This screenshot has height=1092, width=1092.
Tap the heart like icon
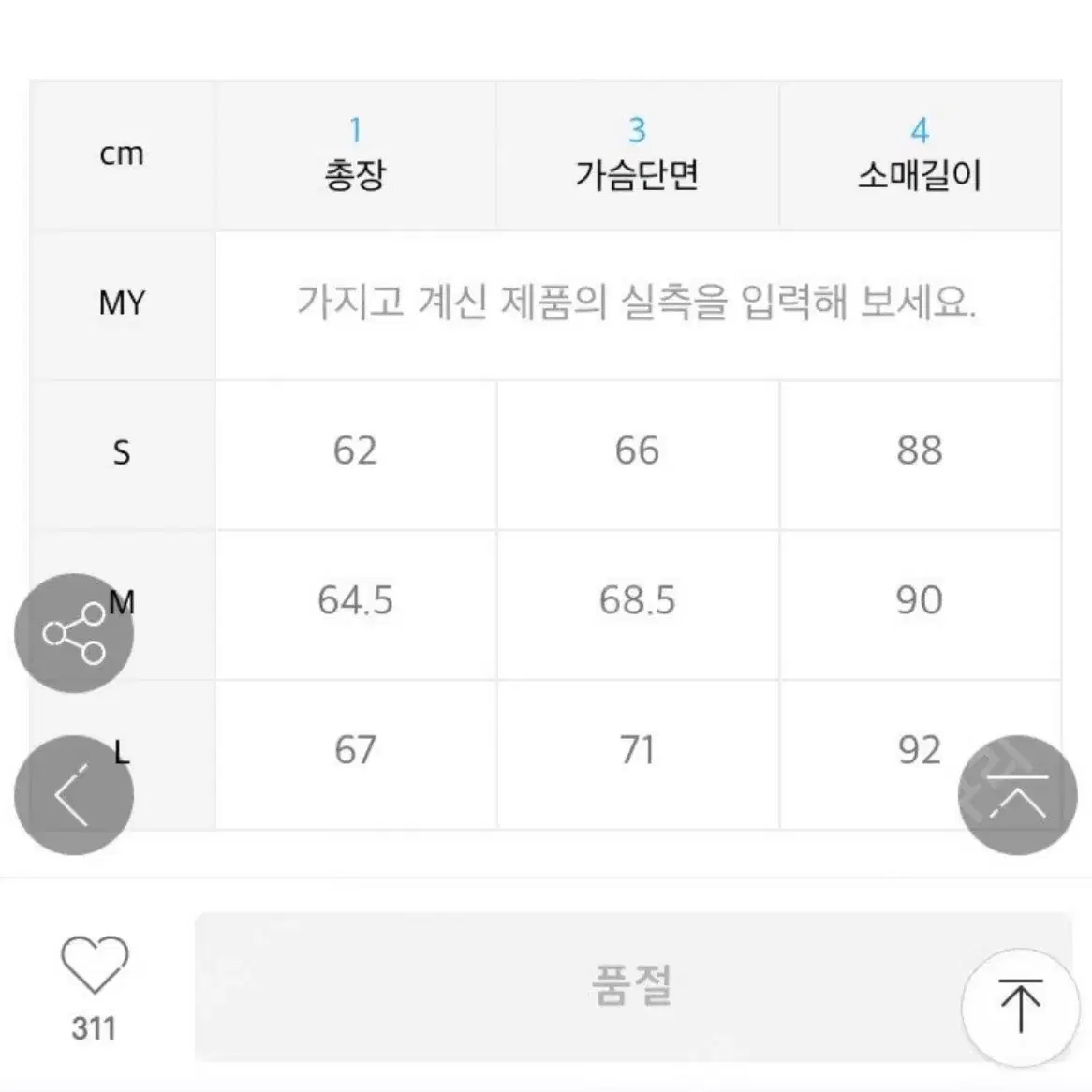pyautogui.click(x=95, y=964)
